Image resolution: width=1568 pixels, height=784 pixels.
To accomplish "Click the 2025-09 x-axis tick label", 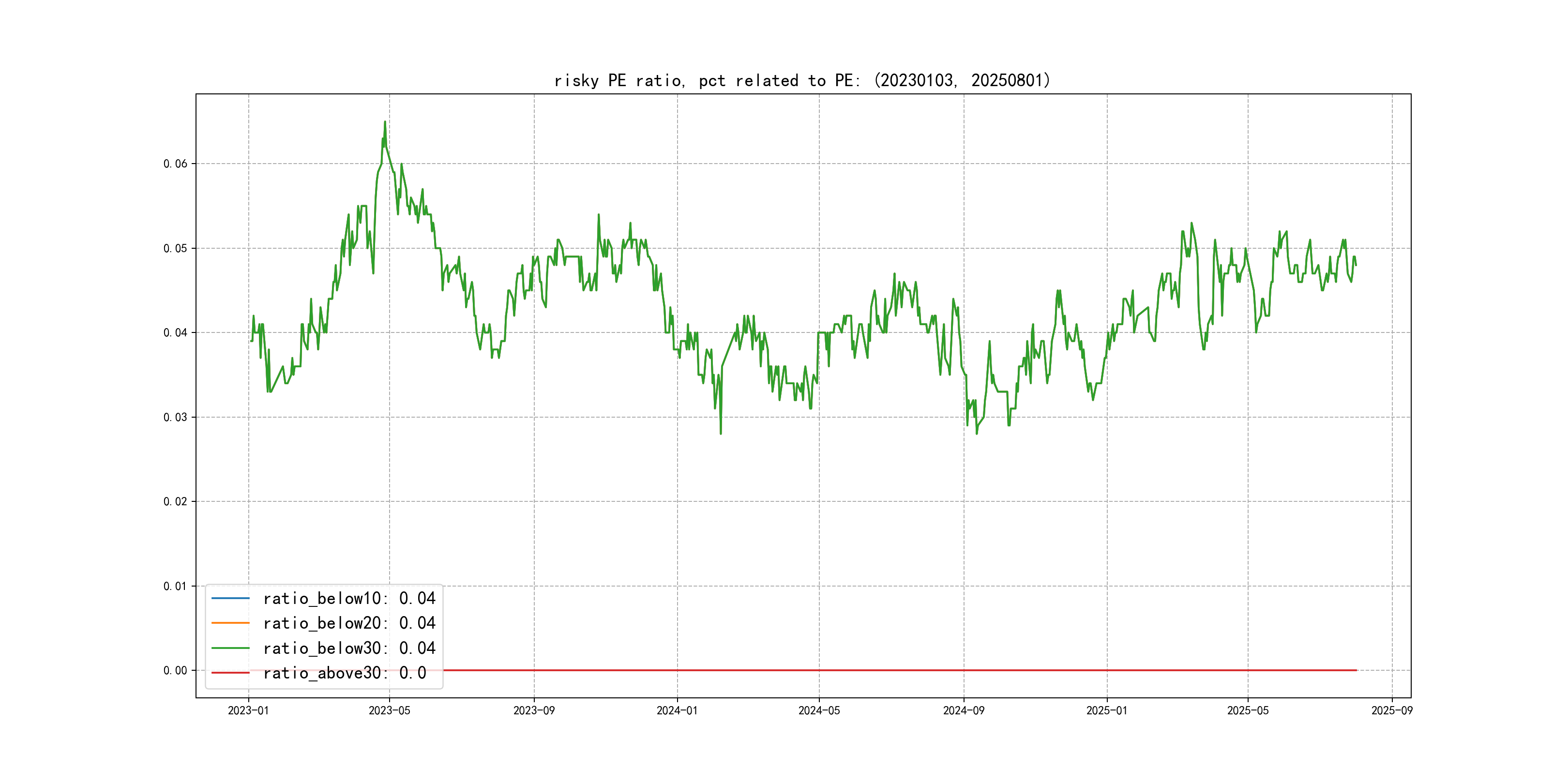I will point(1392,710).
